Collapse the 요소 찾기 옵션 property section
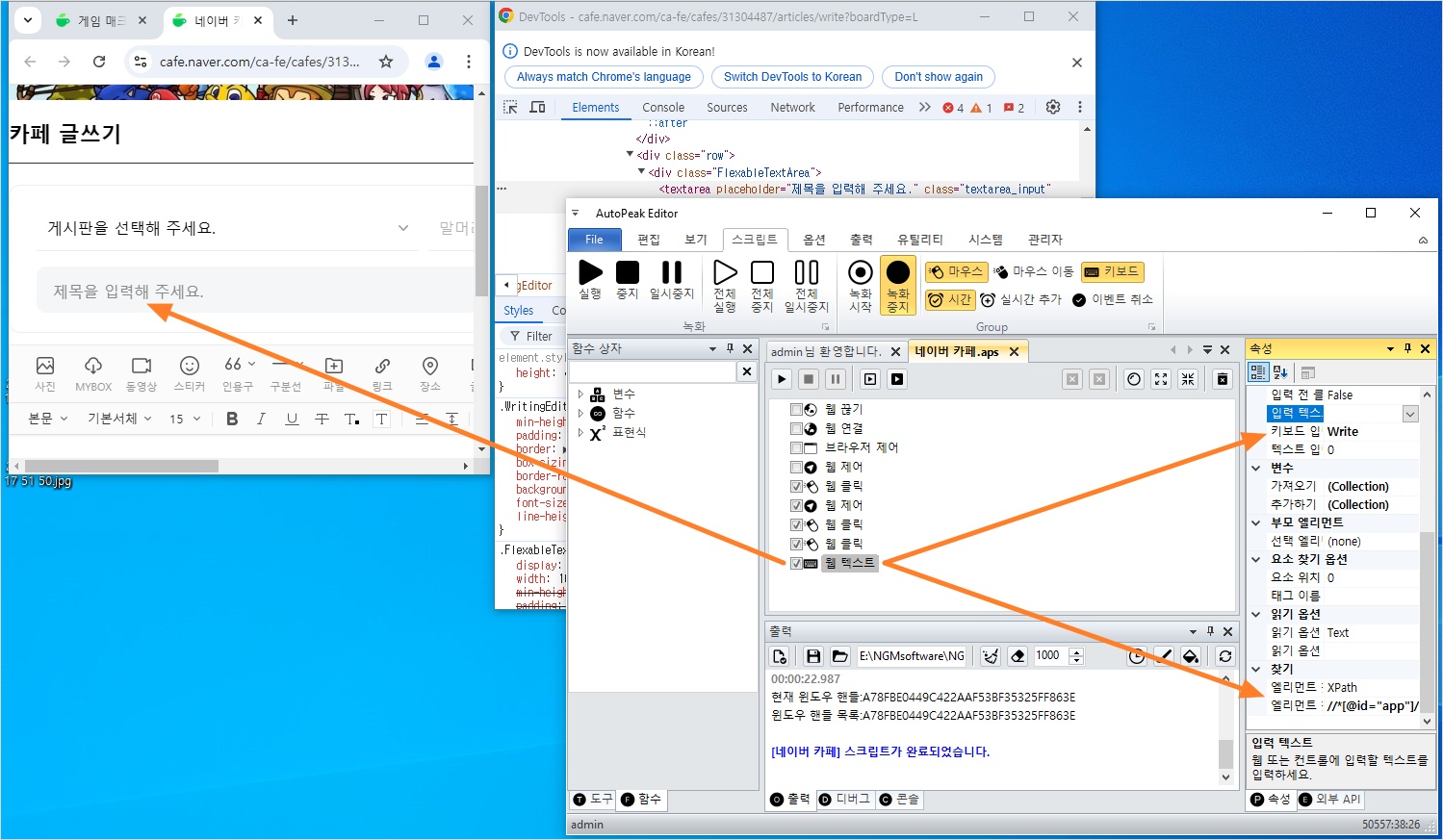The height and width of the screenshot is (840, 1443). tap(1256, 559)
